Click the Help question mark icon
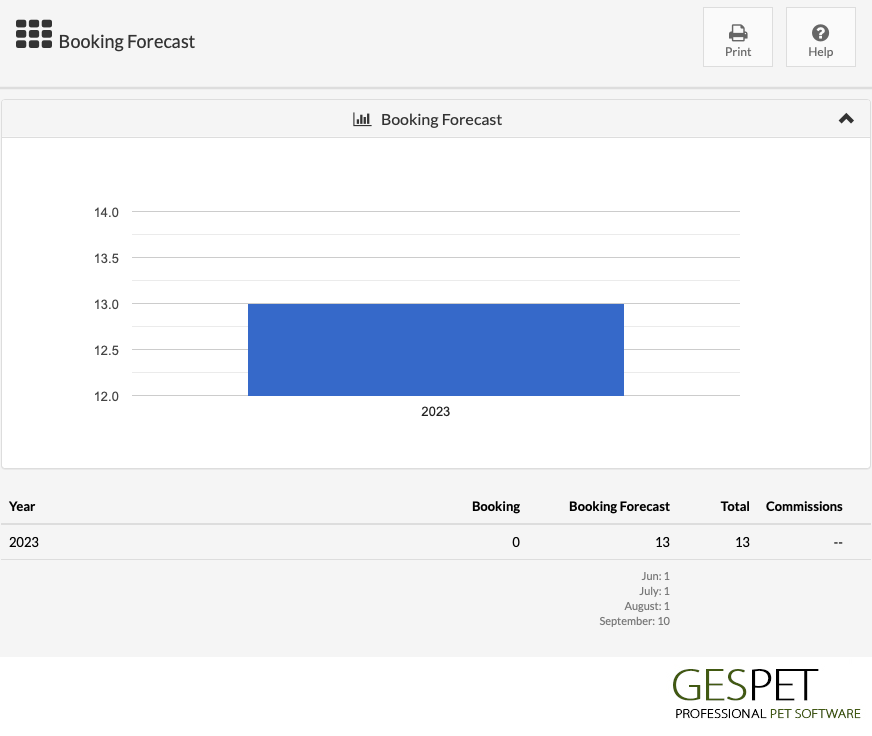This screenshot has height=736, width=872. pos(820,33)
